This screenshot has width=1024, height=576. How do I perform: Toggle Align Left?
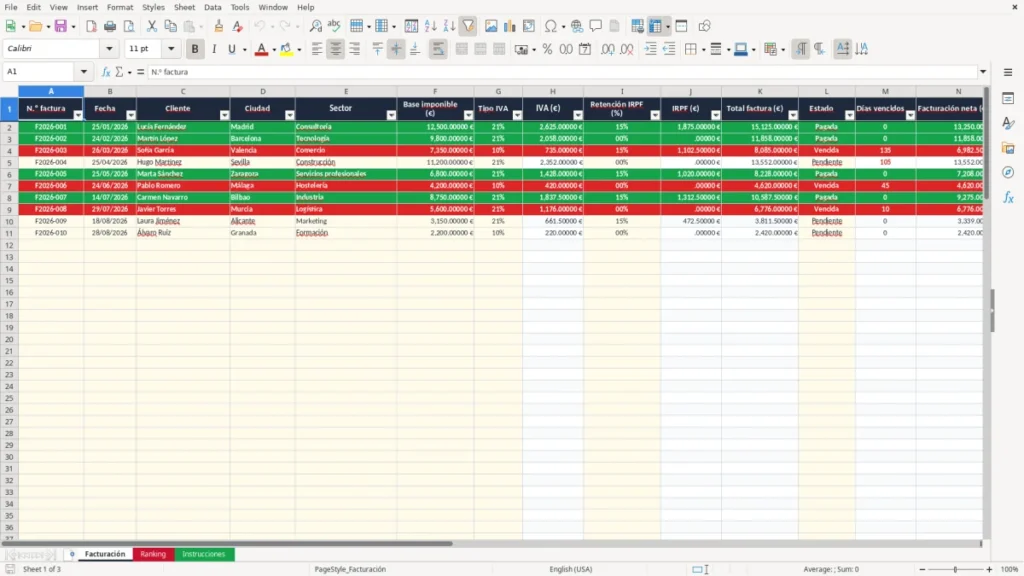pyautogui.click(x=317, y=49)
